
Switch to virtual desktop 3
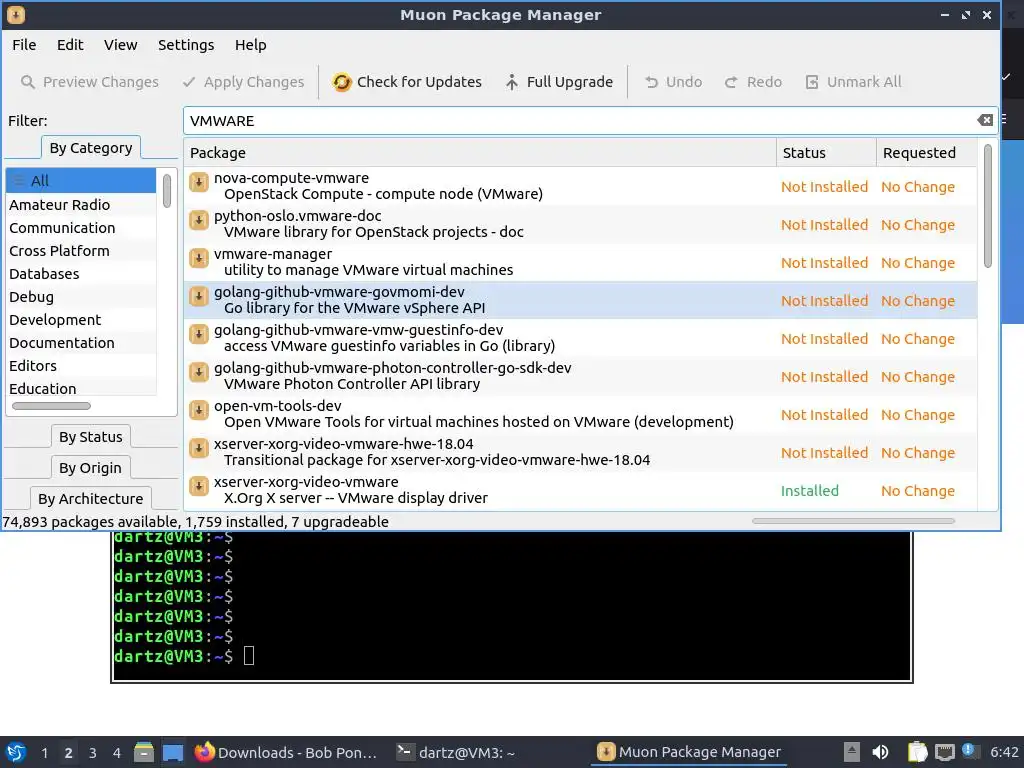(x=93, y=753)
